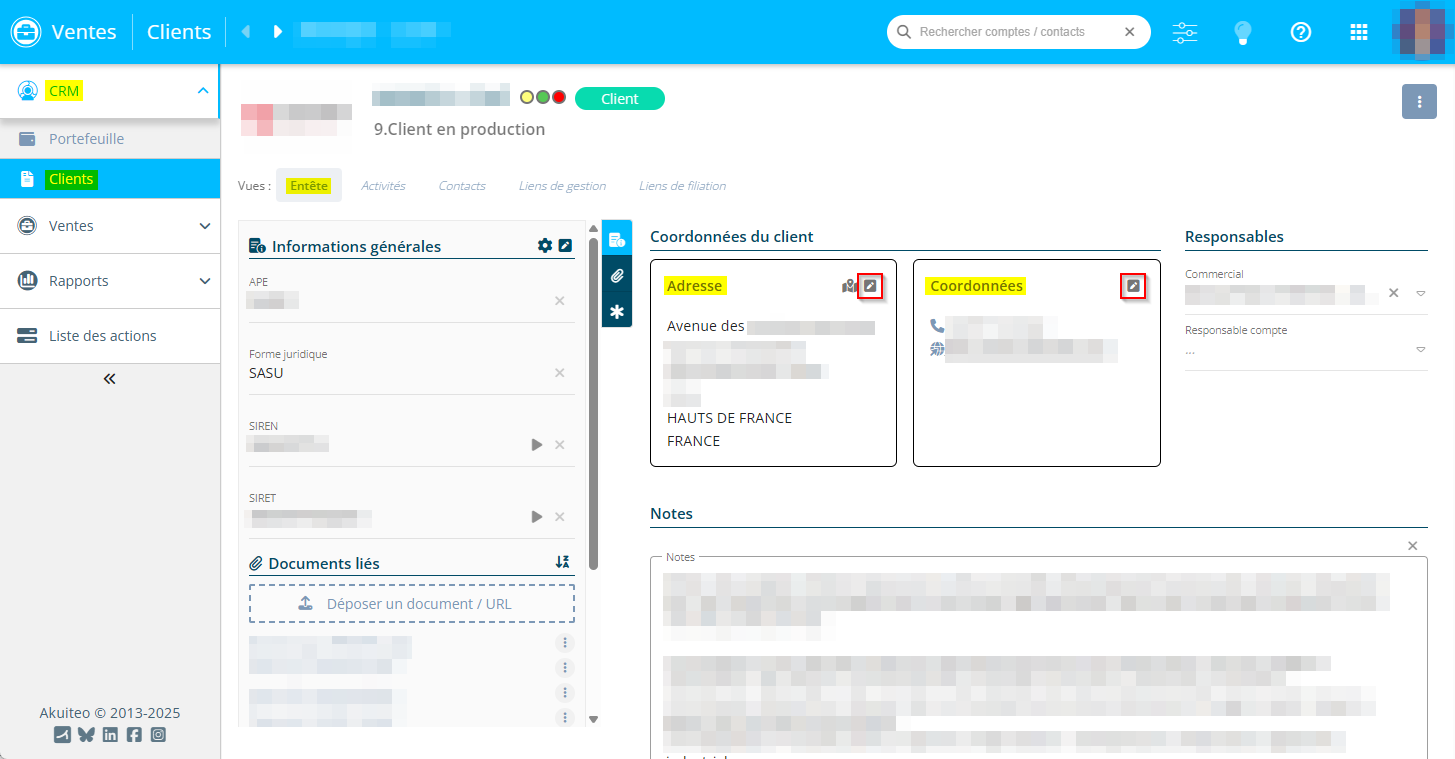Image resolution: width=1455 pixels, height=759 pixels.
Task: Open the paperclip attachments side tab
Action: (x=617, y=276)
